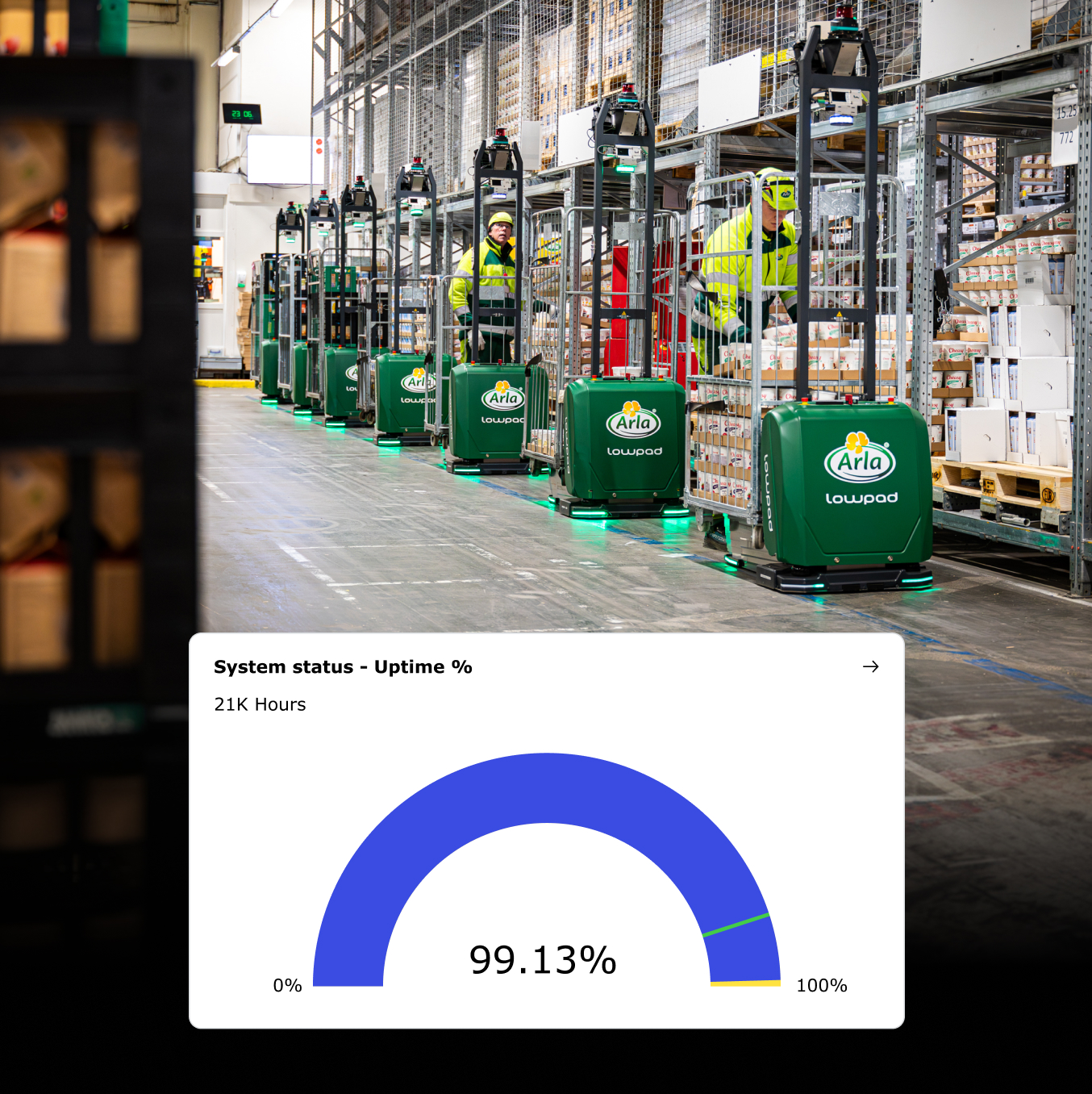The image size is (1092, 1094).
Task: Click the yellow segment at the gauge end
Action: coord(745,983)
